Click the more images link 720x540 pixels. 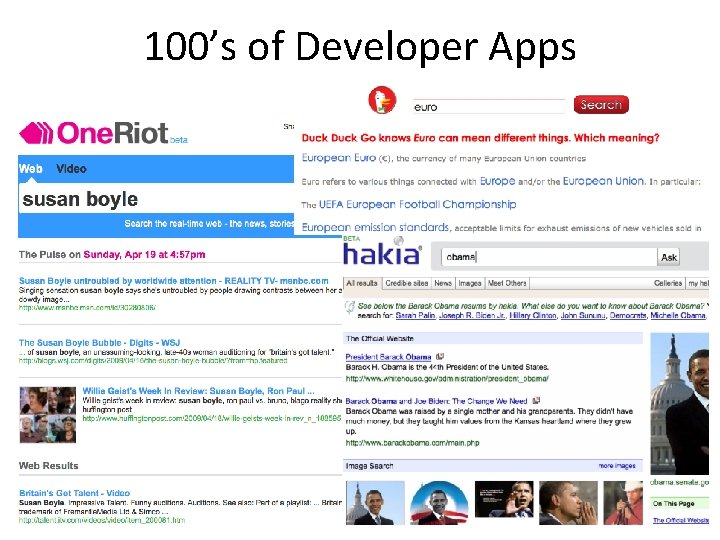pos(617,466)
